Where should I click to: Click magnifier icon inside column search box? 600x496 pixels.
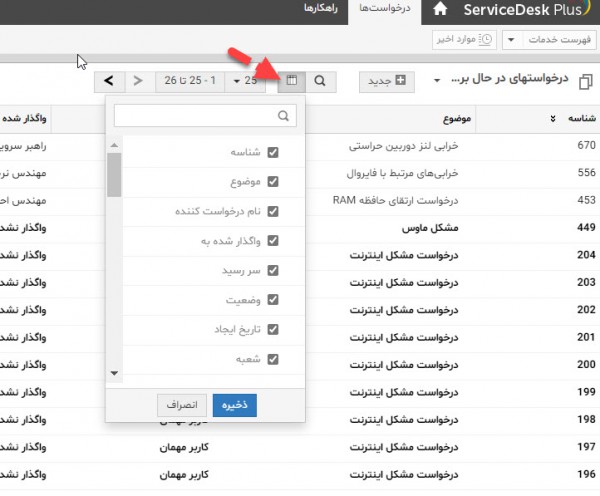coord(283,116)
